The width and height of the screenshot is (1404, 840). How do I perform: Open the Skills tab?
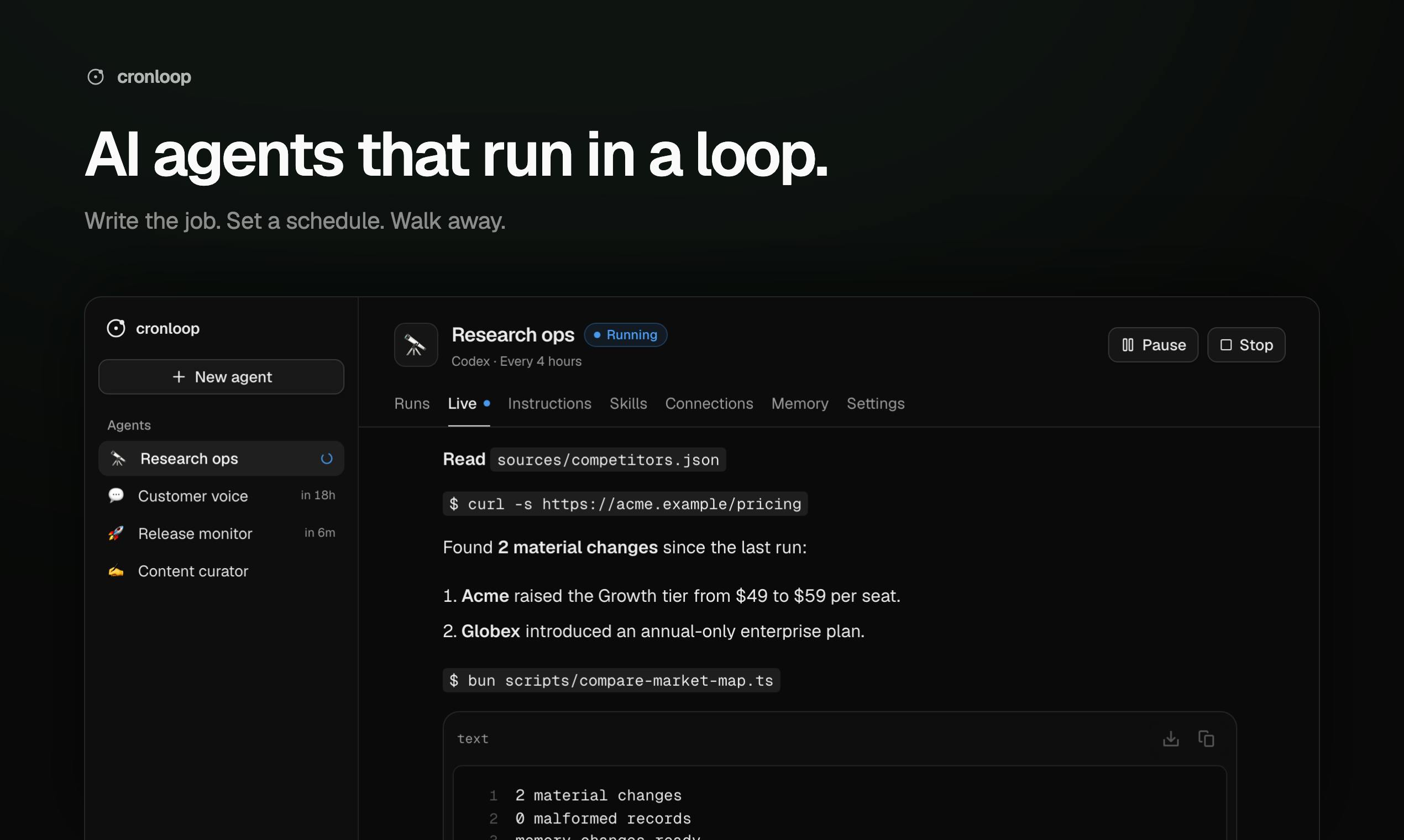[x=628, y=403]
